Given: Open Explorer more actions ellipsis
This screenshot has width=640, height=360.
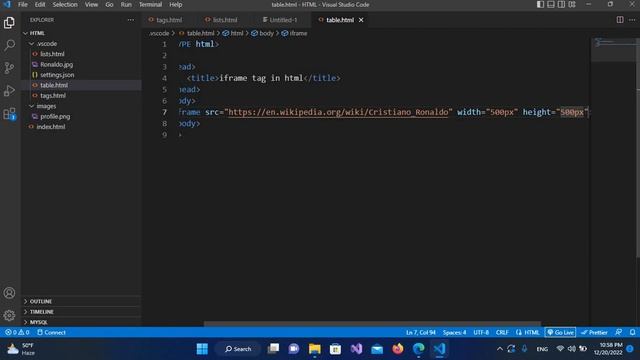Looking at the screenshot, I should coord(131,20).
